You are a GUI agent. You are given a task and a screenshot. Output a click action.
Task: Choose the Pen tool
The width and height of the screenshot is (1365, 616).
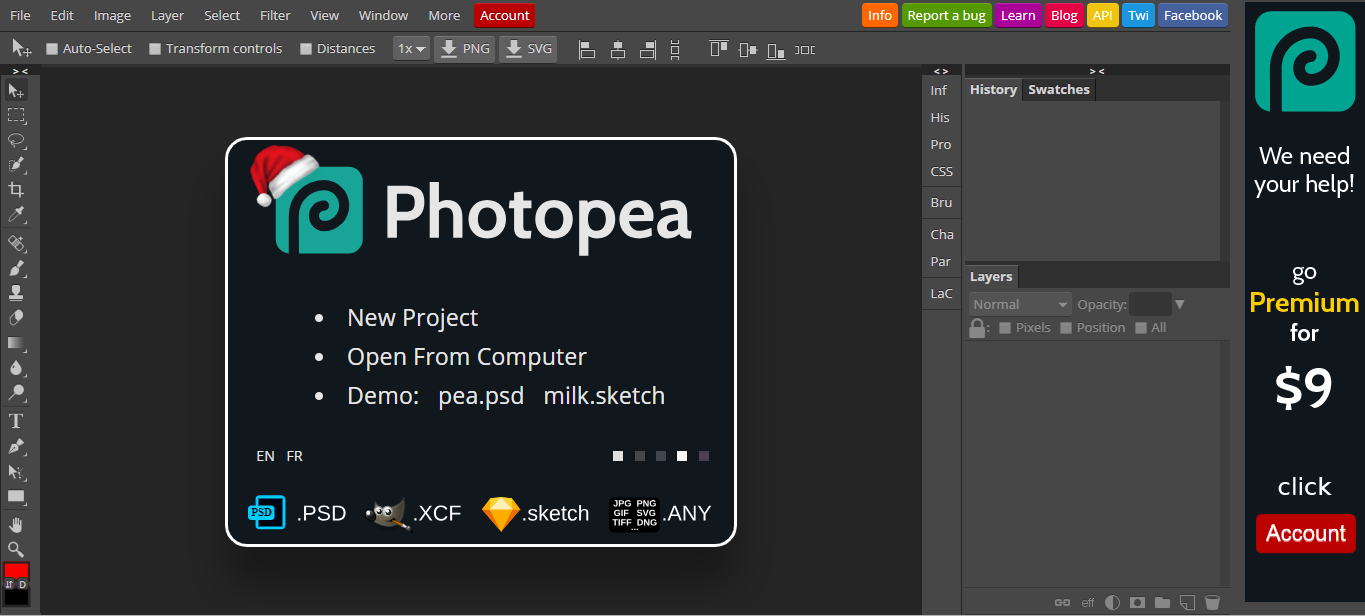coord(16,446)
